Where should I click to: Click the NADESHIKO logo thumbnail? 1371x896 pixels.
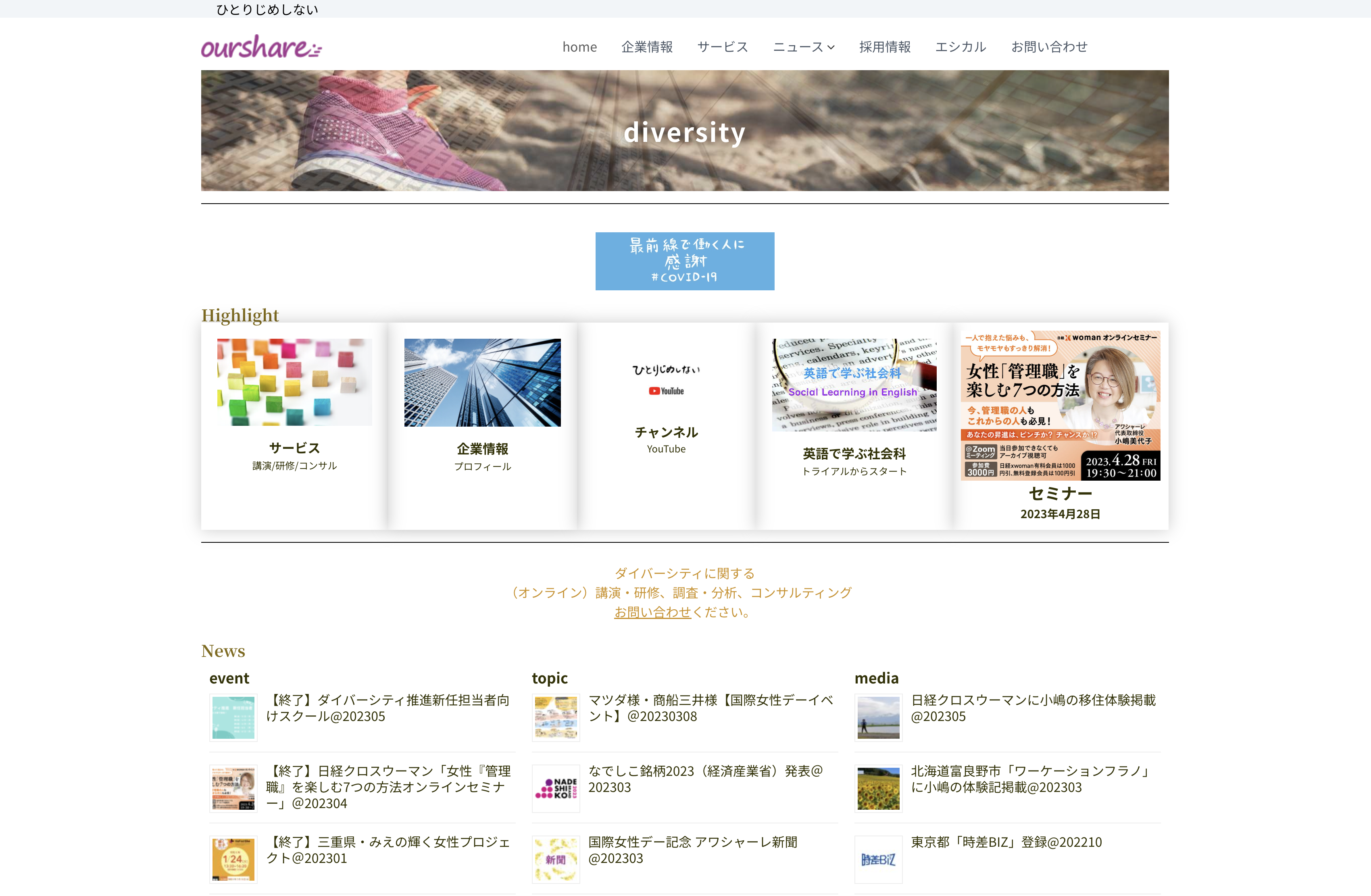pos(556,788)
